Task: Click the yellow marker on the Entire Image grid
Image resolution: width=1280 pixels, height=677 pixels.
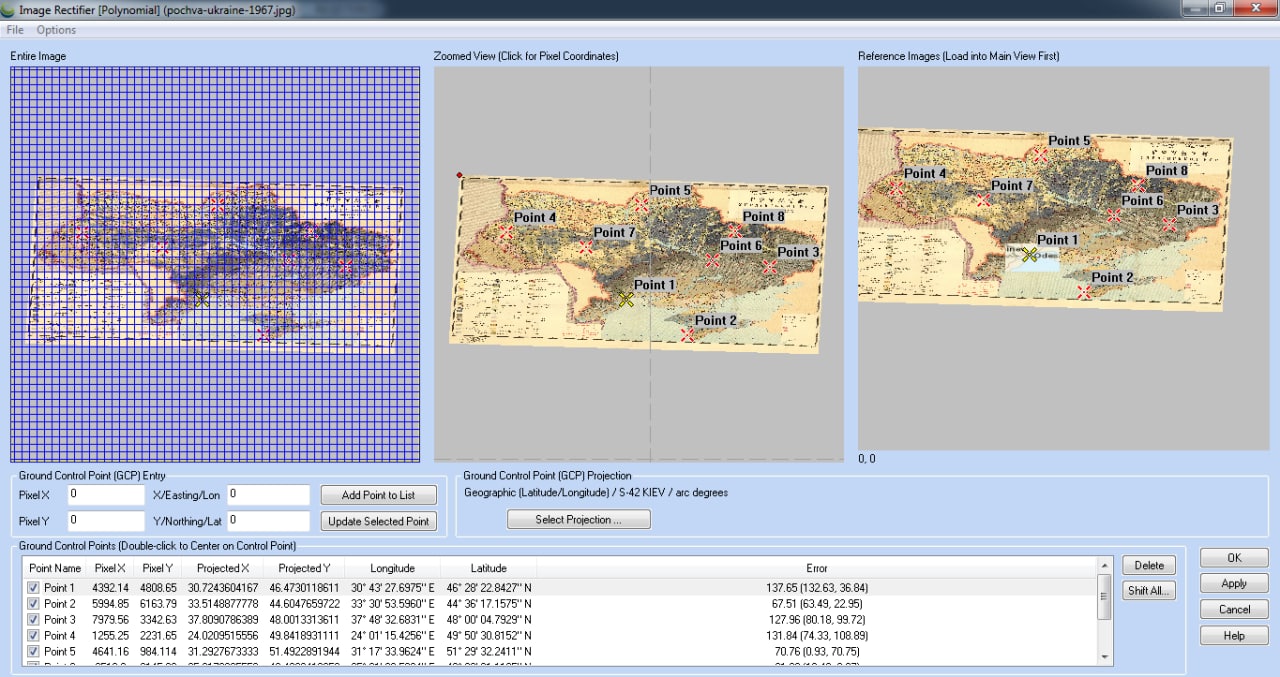Action: point(202,298)
